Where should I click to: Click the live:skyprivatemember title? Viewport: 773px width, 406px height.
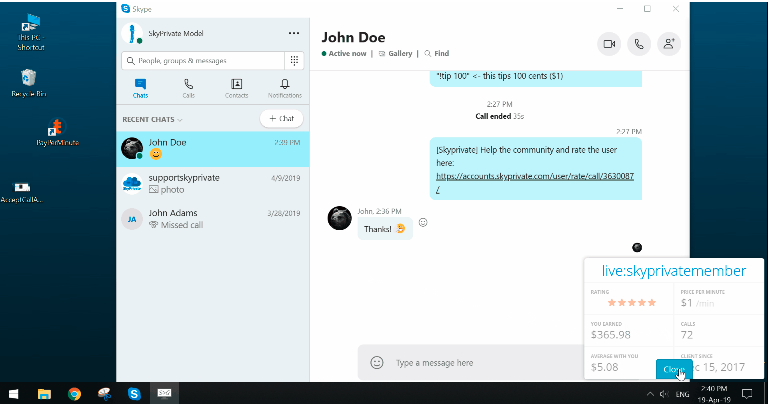(673, 271)
